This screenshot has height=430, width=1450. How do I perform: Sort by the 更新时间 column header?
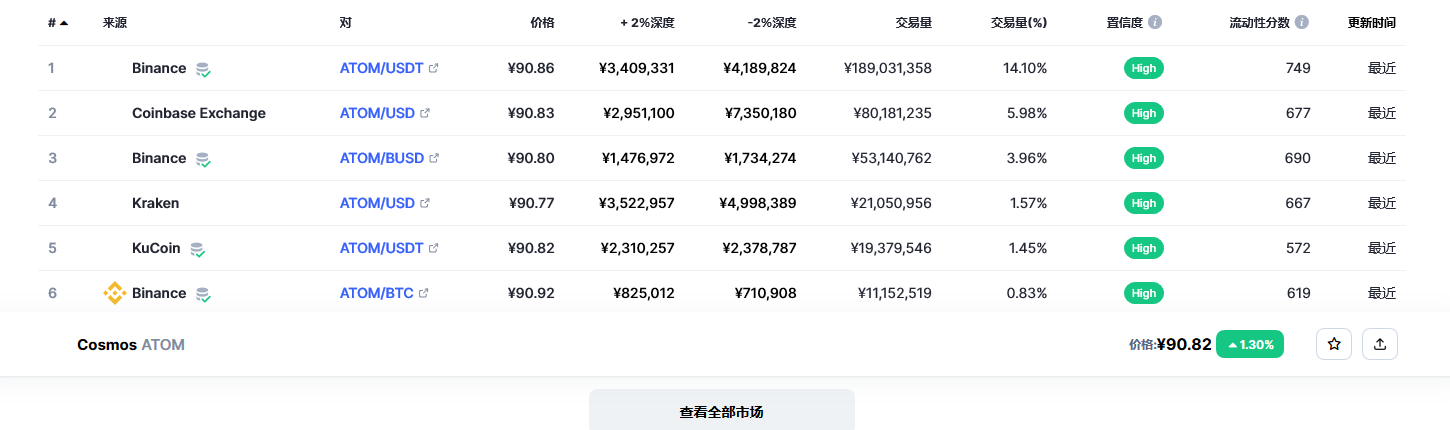[x=1371, y=22]
